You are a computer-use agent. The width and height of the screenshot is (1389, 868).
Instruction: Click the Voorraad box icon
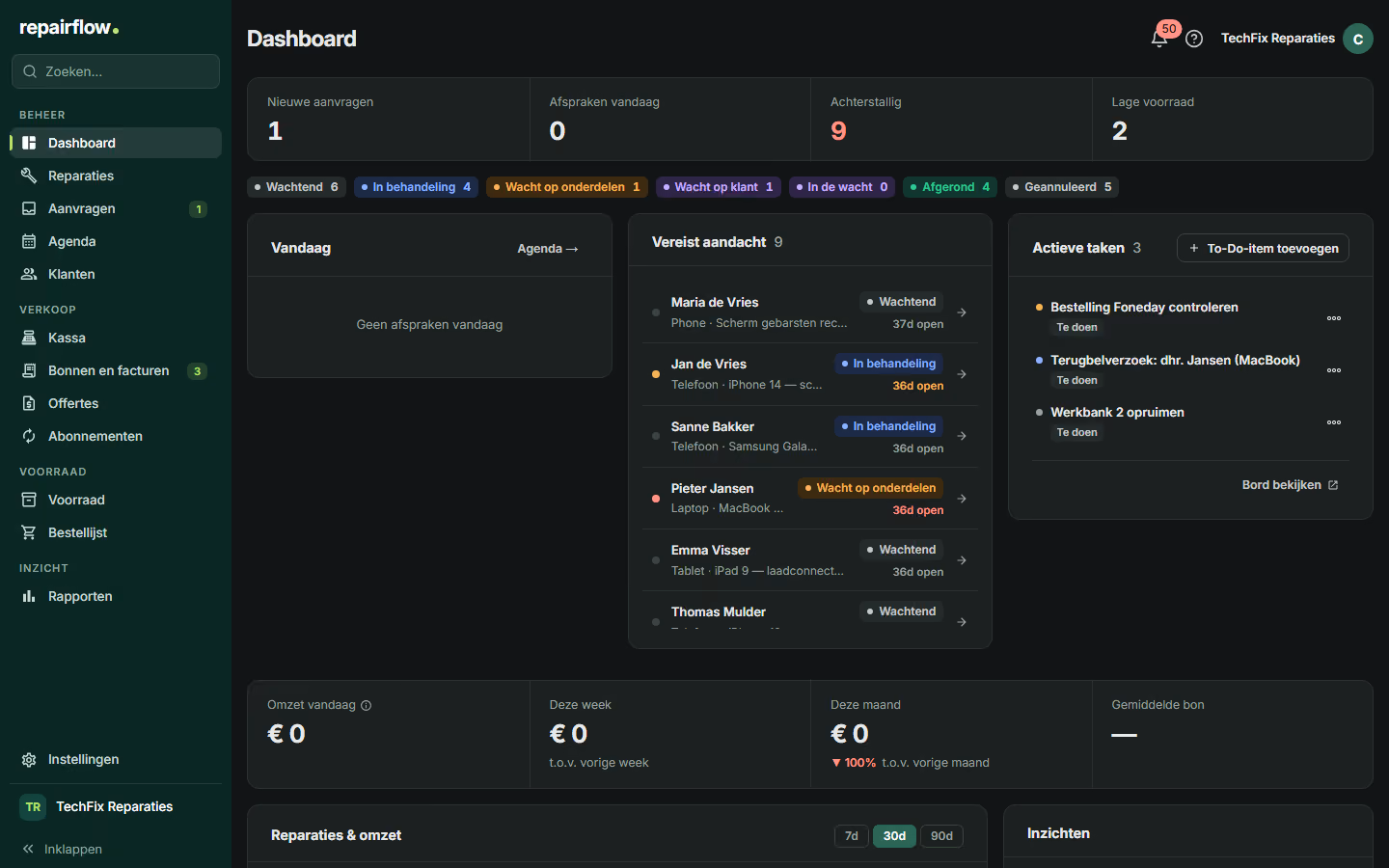click(29, 500)
